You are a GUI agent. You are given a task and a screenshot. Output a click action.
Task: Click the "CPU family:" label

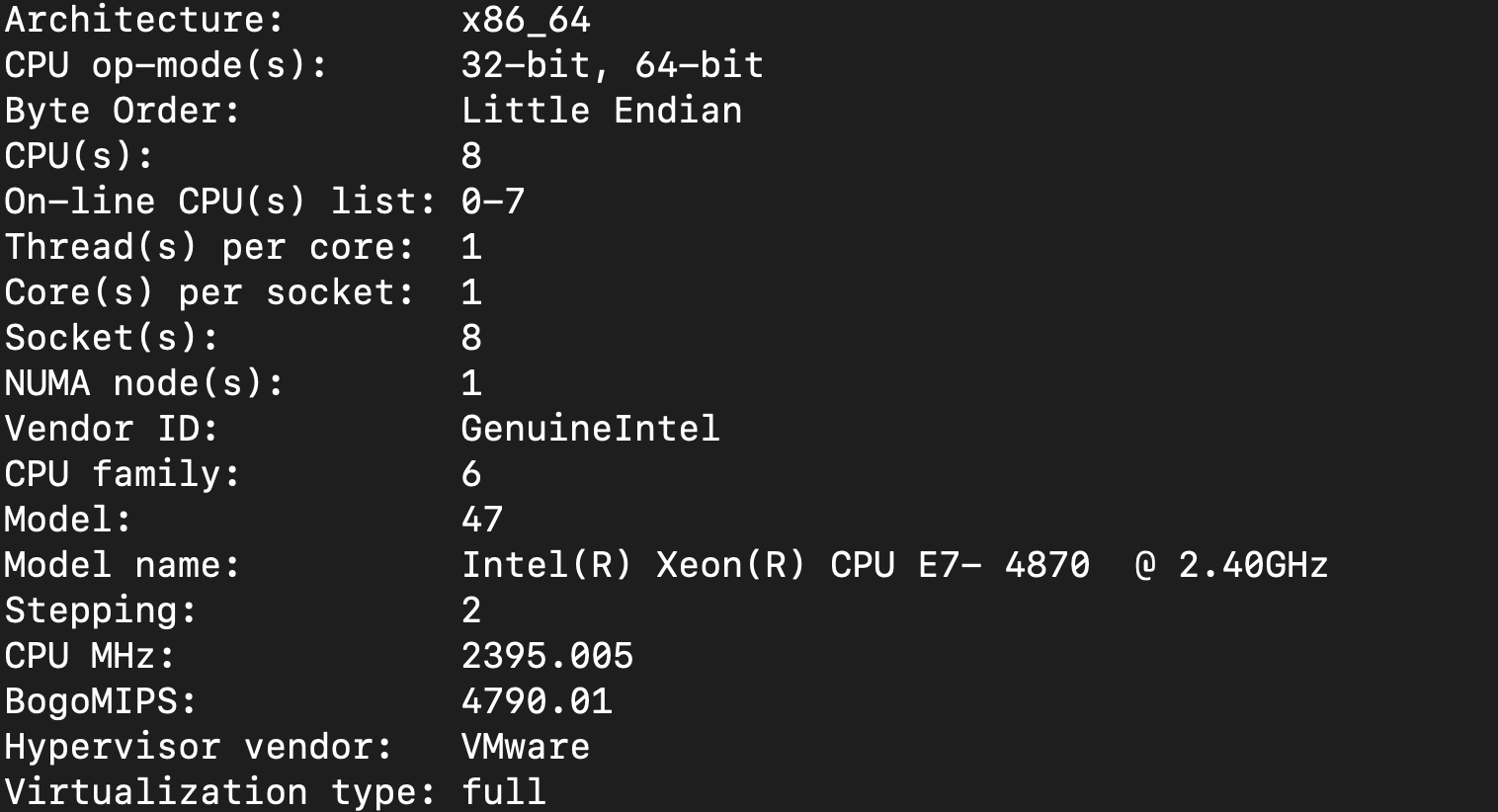(x=123, y=474)
